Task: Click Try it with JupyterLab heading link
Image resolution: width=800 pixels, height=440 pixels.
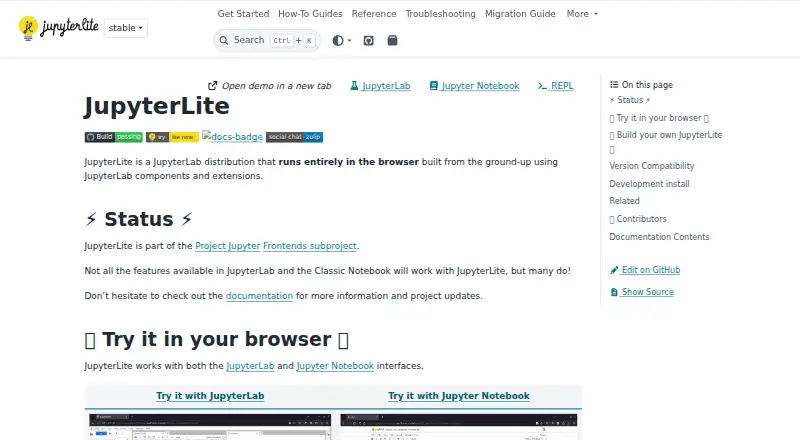Action: click(x=210, y=396)
